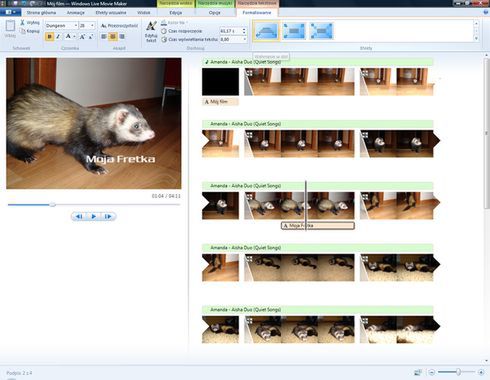Switch to Widok tab
Screen dimensions: 490x380
tap(144, 13)
